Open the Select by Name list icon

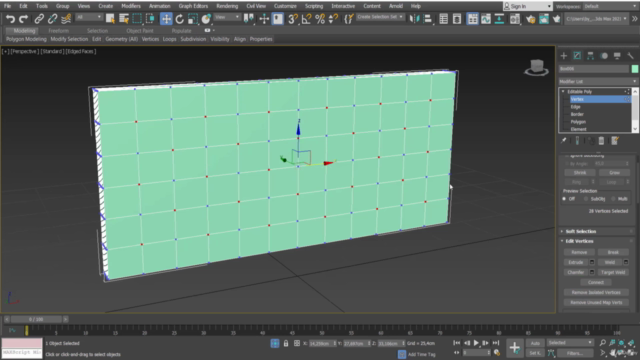coord(124,19)
